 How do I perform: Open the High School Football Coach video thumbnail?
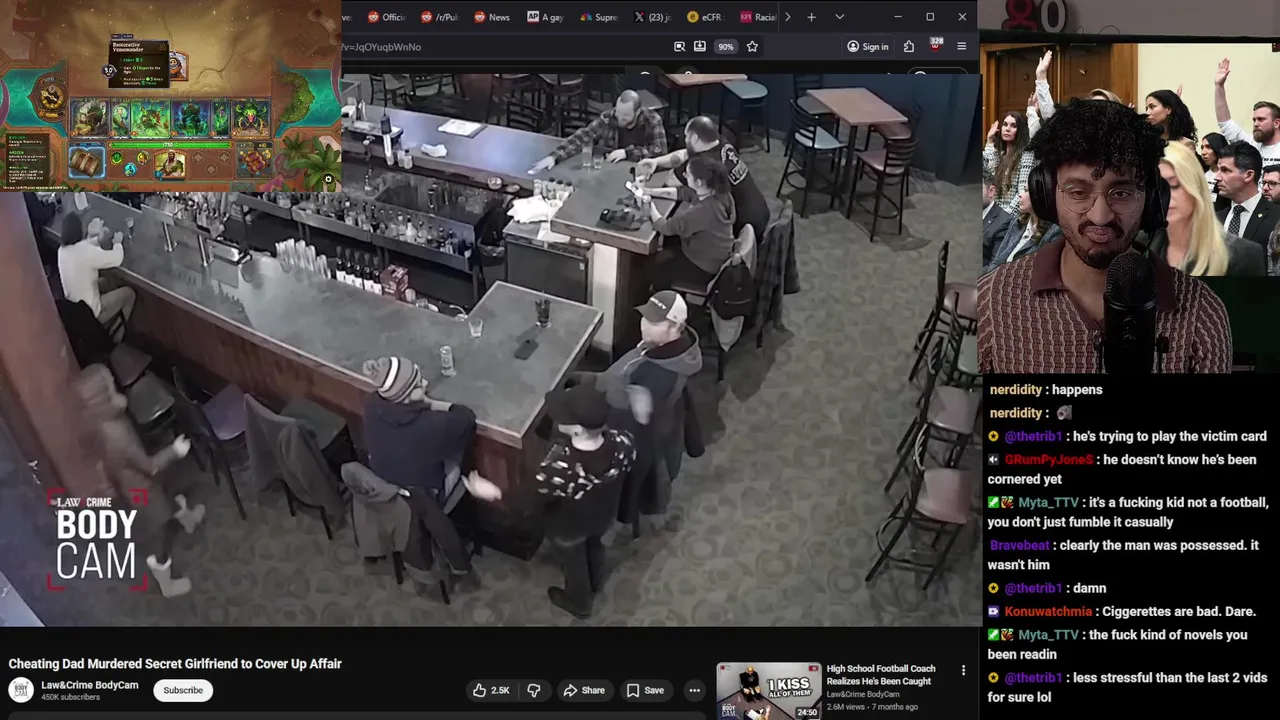(x=769, y=691)
